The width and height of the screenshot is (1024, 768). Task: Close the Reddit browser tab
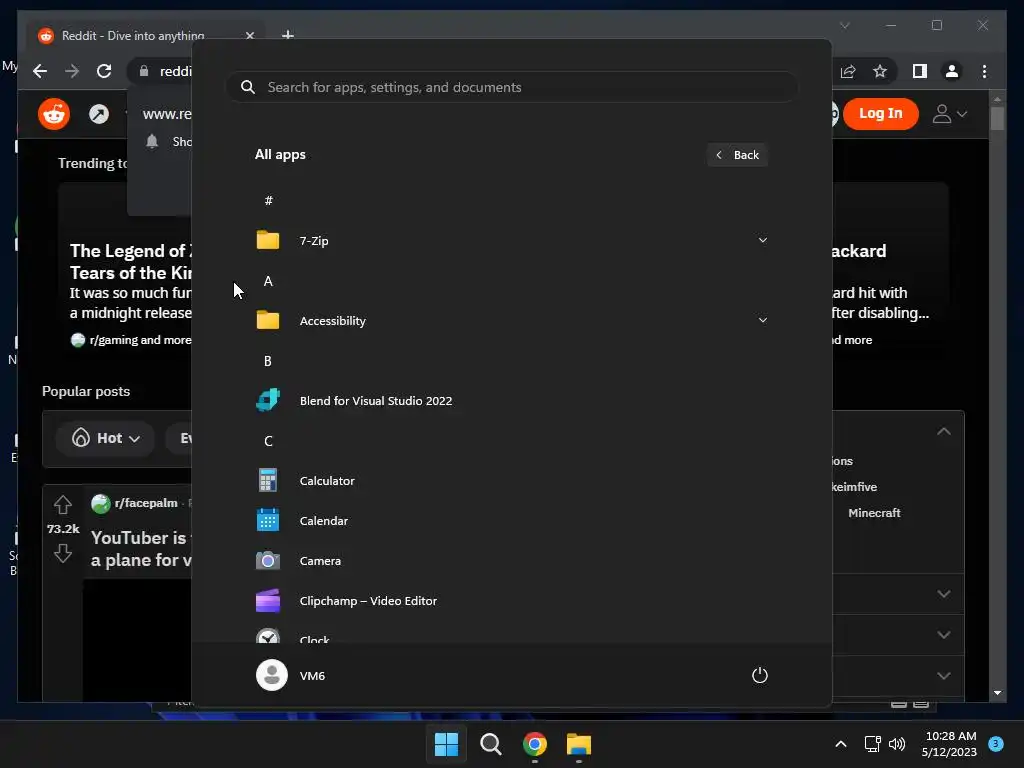249,35
